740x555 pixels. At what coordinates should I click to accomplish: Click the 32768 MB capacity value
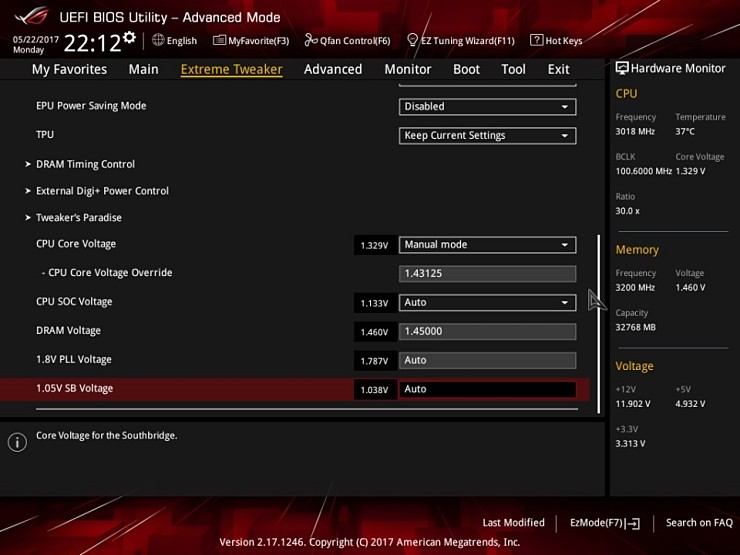(636, 327)
